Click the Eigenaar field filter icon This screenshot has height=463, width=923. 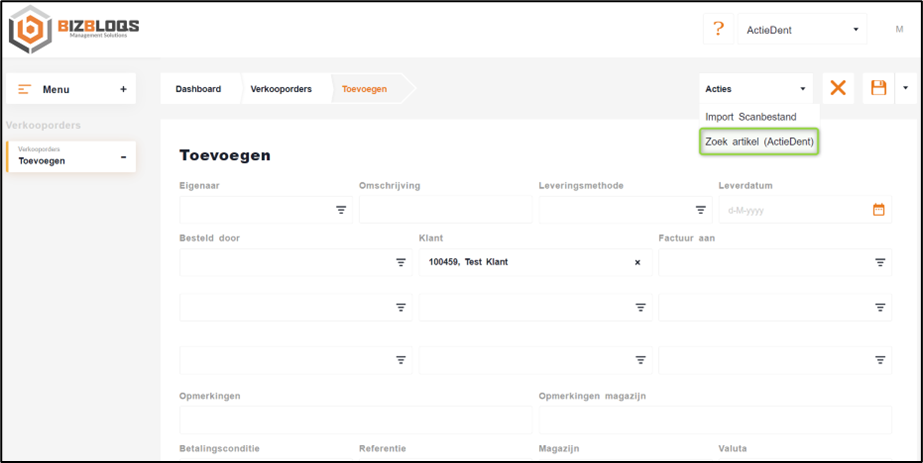click(341, 210)
